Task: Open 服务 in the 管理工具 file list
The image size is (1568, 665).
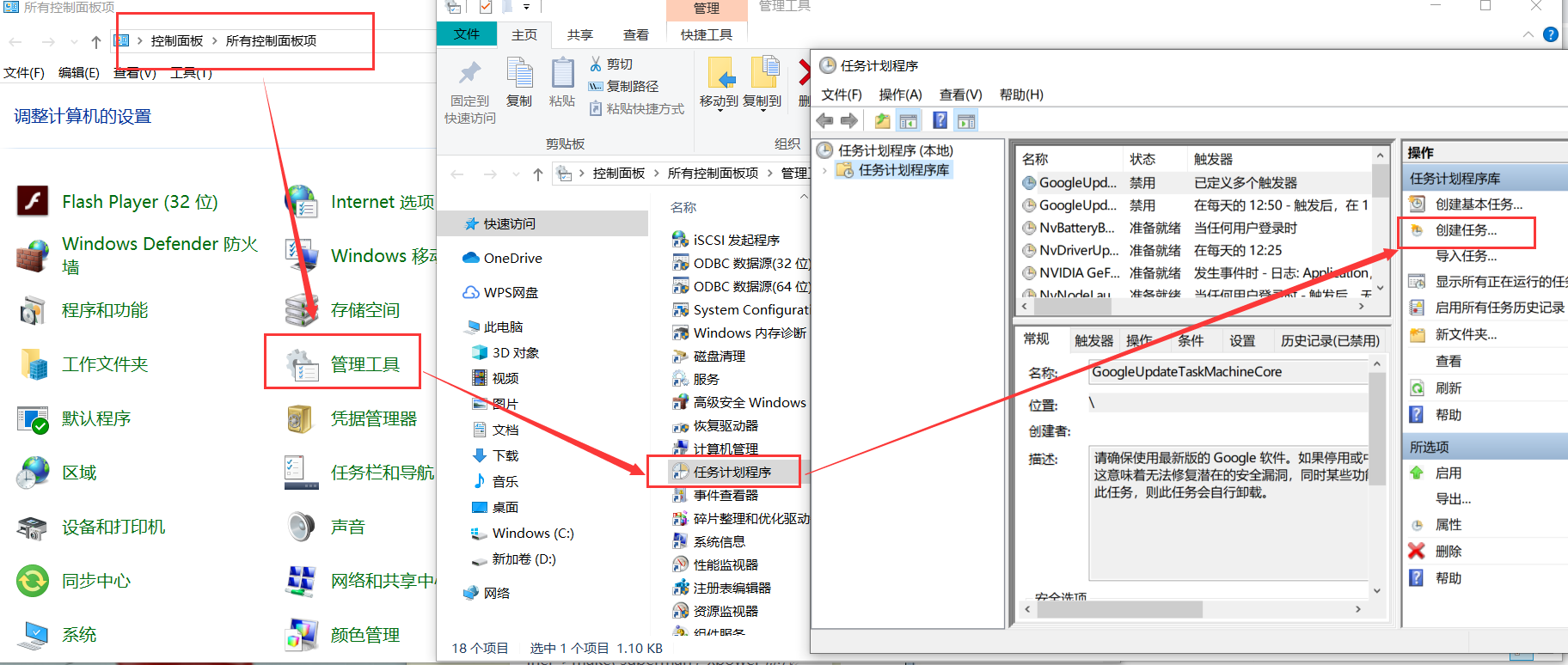Action: 695,379
